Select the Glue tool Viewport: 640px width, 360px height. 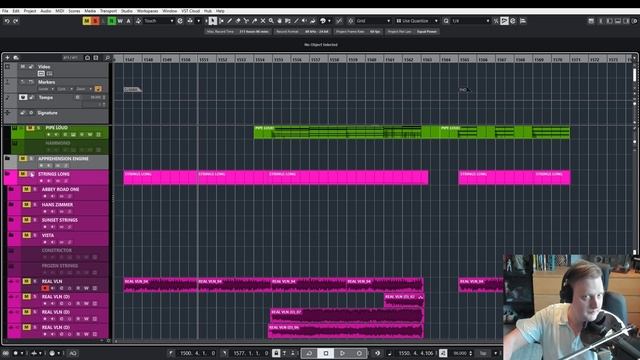[255, 21]
